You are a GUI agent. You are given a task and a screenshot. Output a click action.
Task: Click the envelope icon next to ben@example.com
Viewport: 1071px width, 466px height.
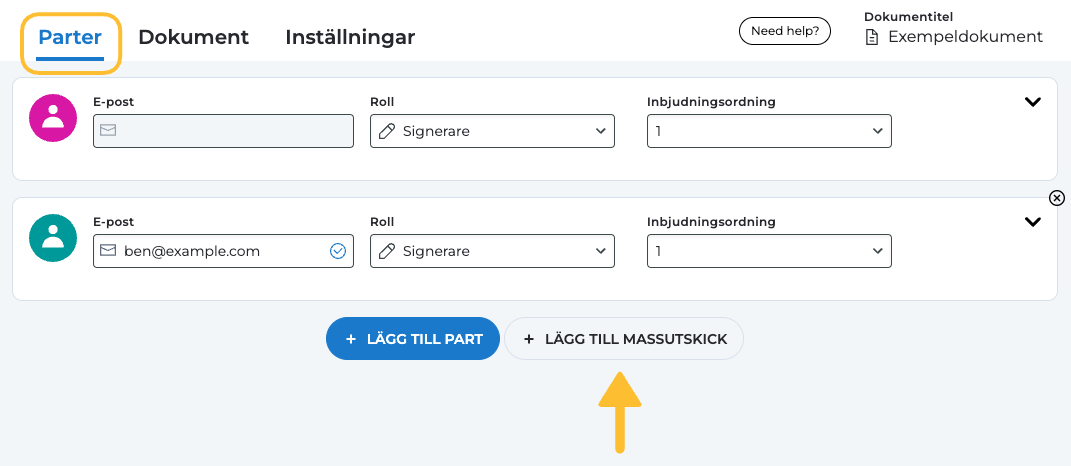tap(108, 251)
